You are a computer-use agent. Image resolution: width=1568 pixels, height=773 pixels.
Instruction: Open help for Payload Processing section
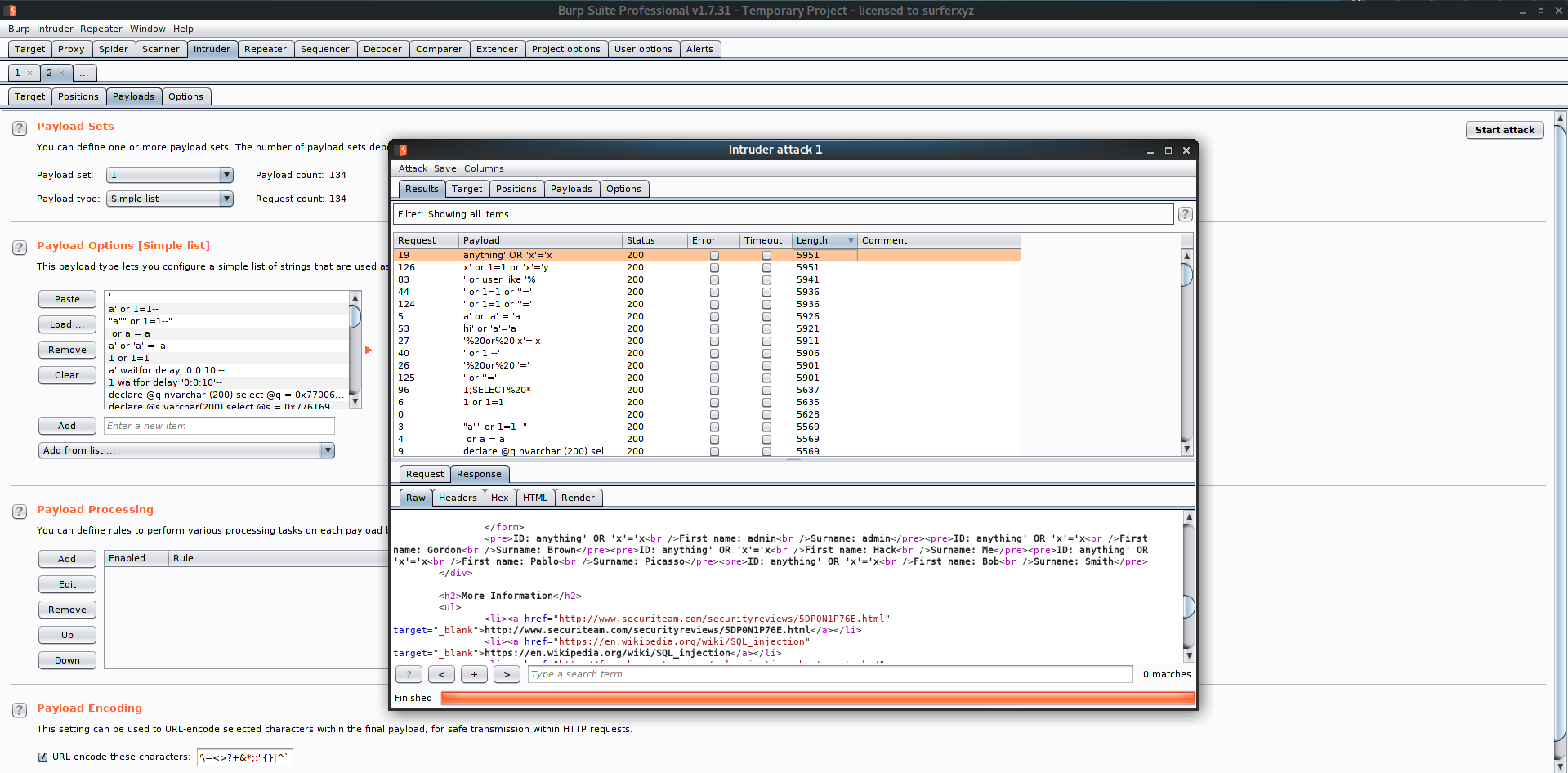(x=20, y=512)
